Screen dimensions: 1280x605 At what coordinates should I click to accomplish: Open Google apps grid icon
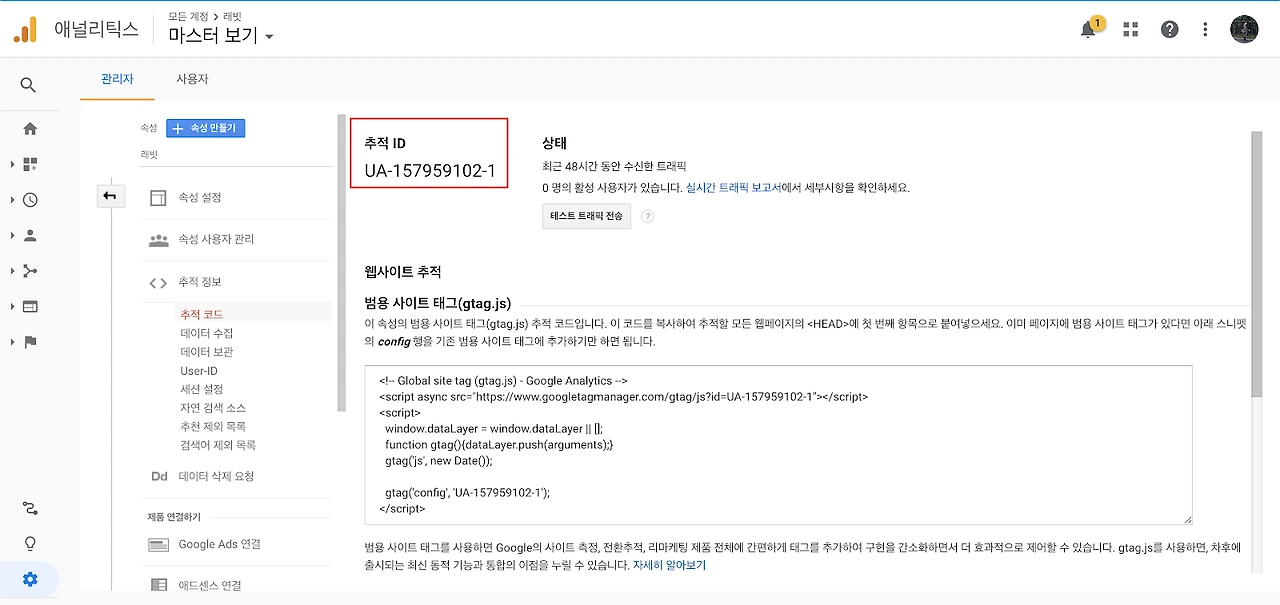coord(1131,29)
